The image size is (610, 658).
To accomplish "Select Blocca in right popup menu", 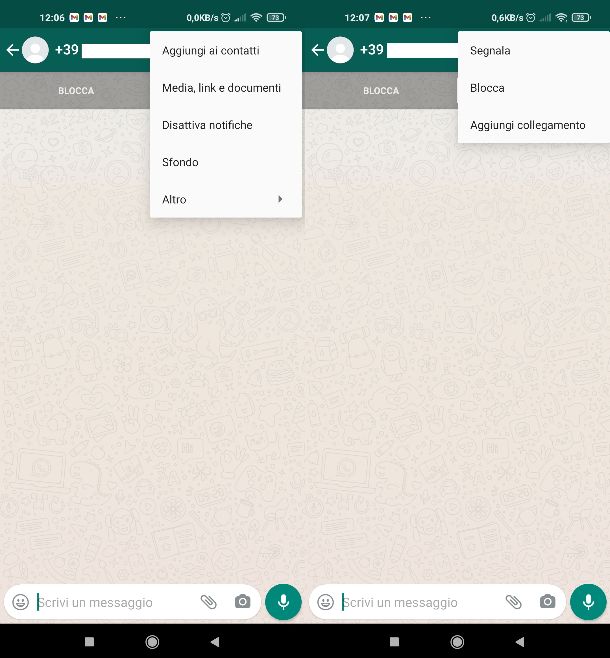I will tap(534, 88).
